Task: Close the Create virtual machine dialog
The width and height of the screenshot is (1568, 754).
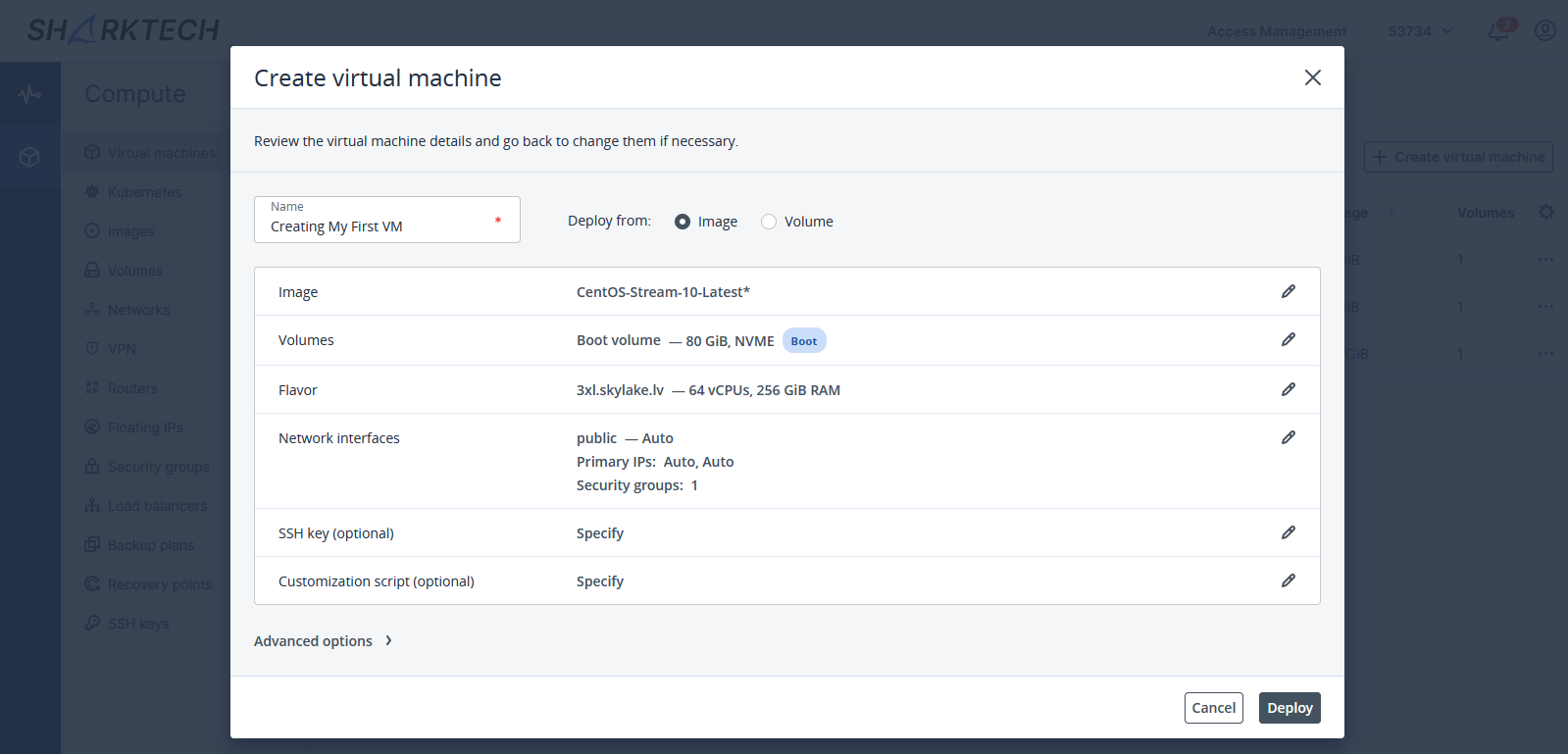Action: point(1312,77)
